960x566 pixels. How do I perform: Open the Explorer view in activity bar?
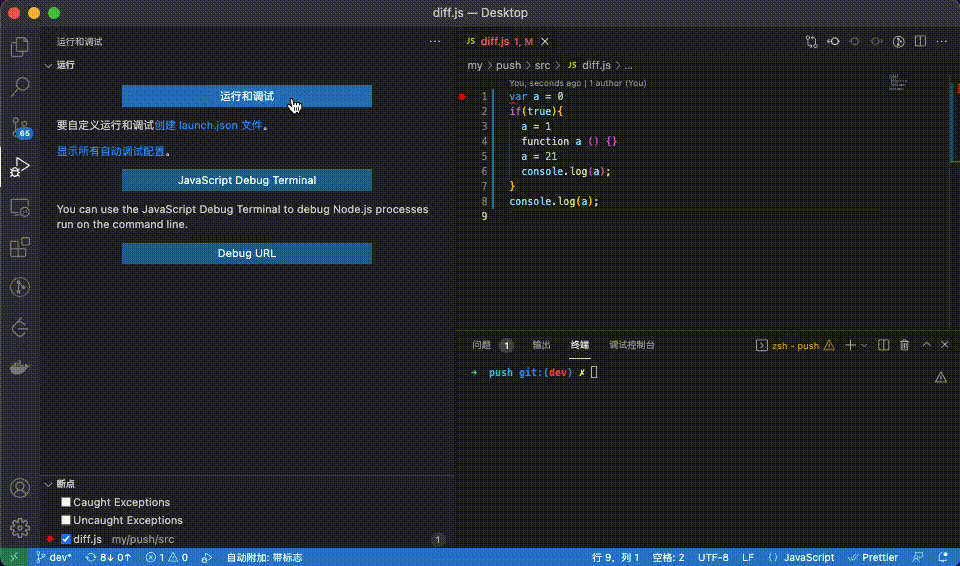[x=20, y=47]
